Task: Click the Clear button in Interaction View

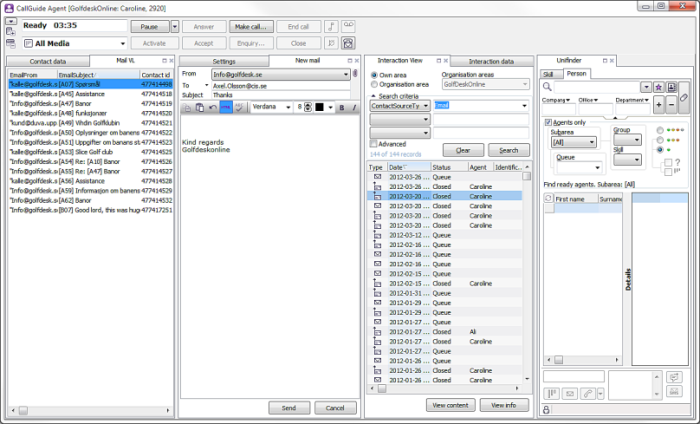Action: (x=463, y=150)
